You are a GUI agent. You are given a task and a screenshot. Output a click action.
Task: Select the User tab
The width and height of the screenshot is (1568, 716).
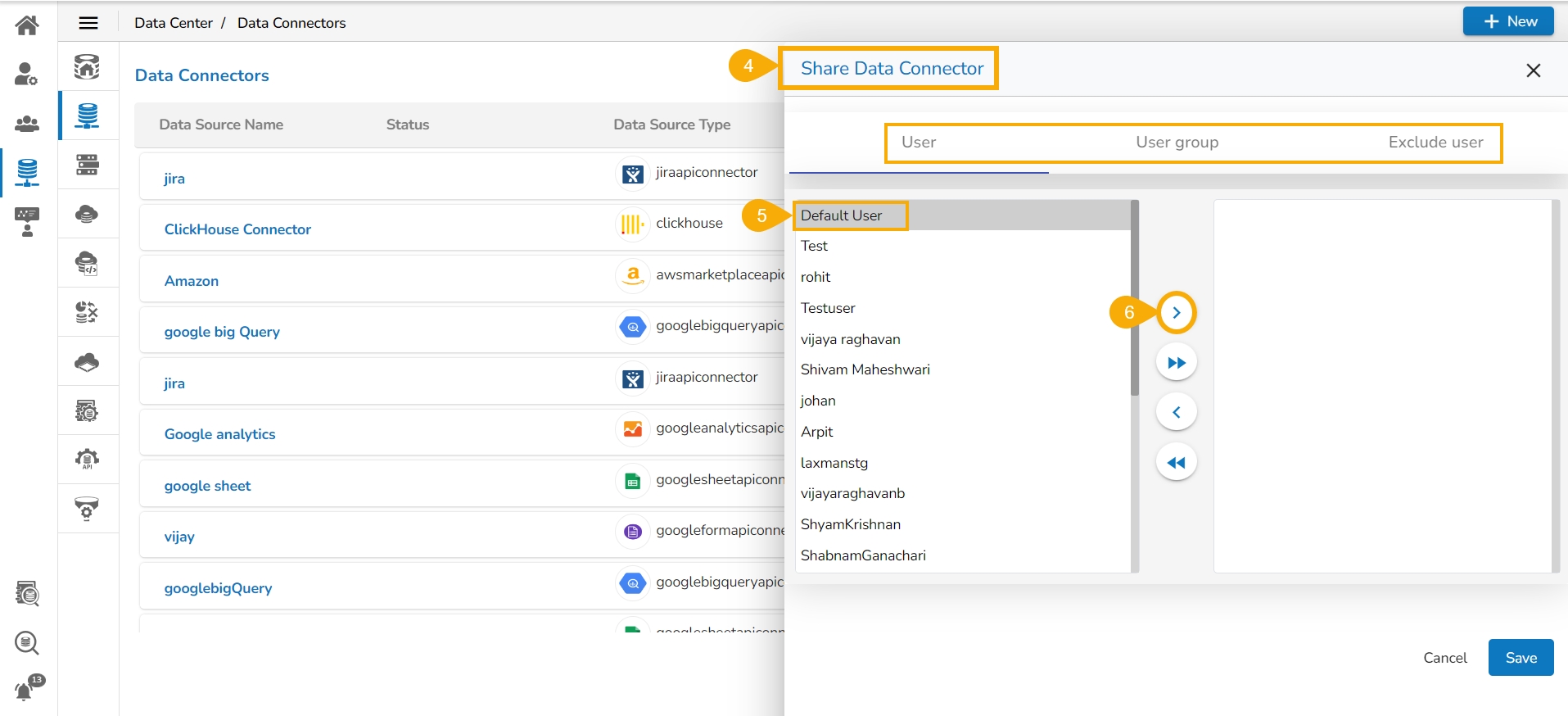coord(919,143)
